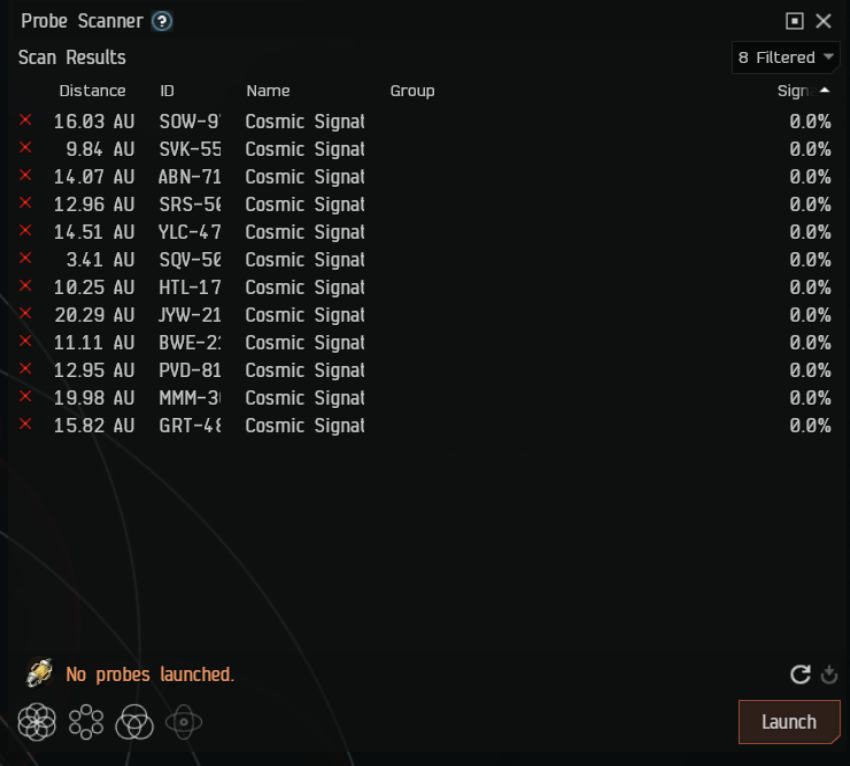Toggle the red X for GRT signature

click(x=26, y=425)
